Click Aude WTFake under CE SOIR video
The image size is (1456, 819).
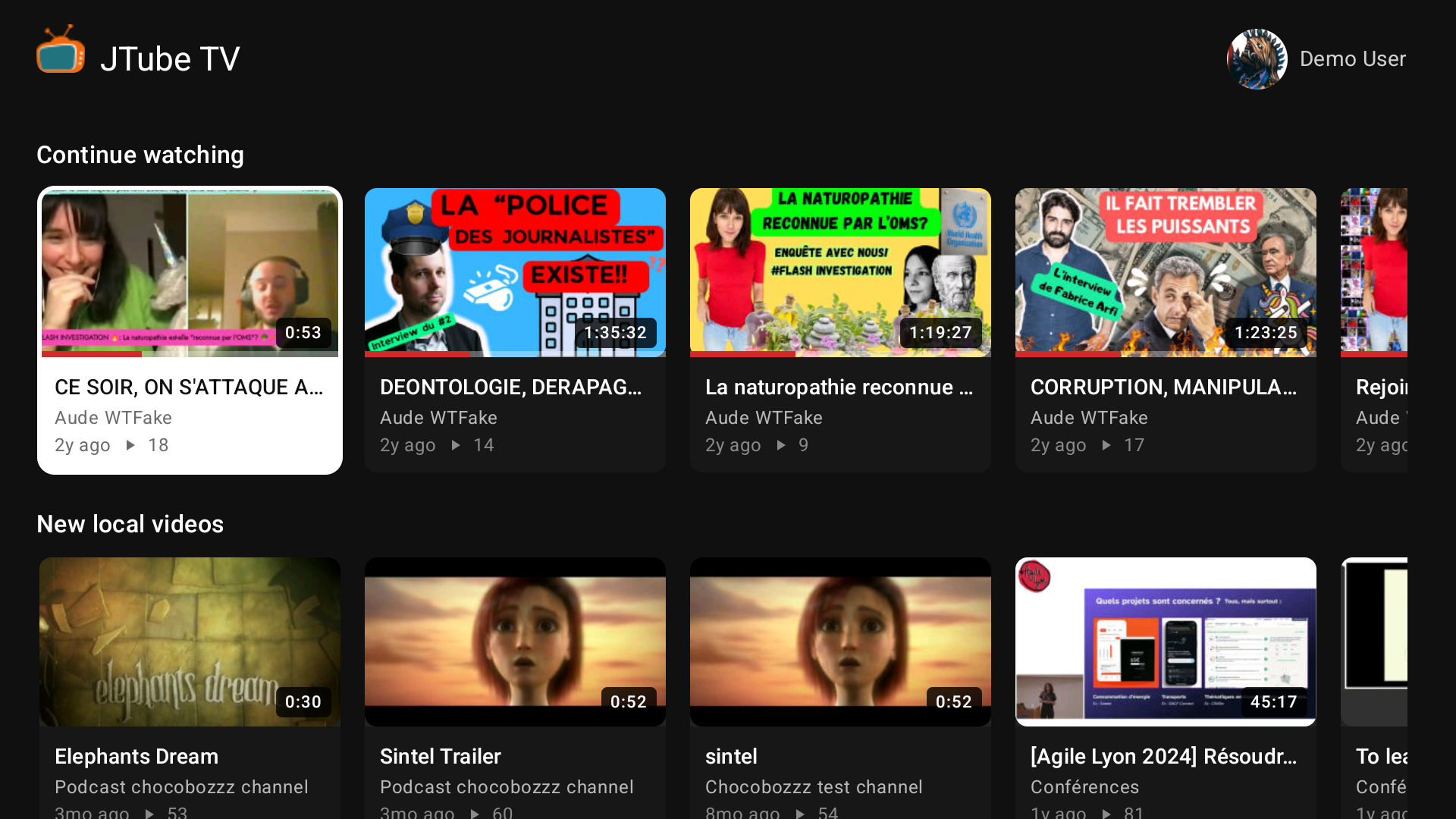point(113,418)
